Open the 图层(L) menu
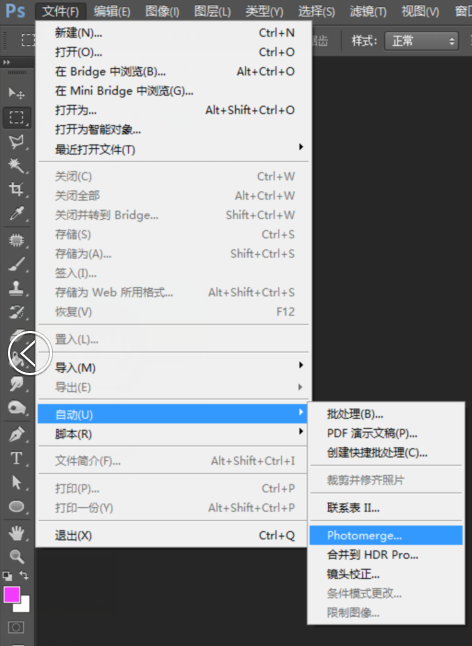The height and width of the screenshot is (646, 472). coord(213,11)
